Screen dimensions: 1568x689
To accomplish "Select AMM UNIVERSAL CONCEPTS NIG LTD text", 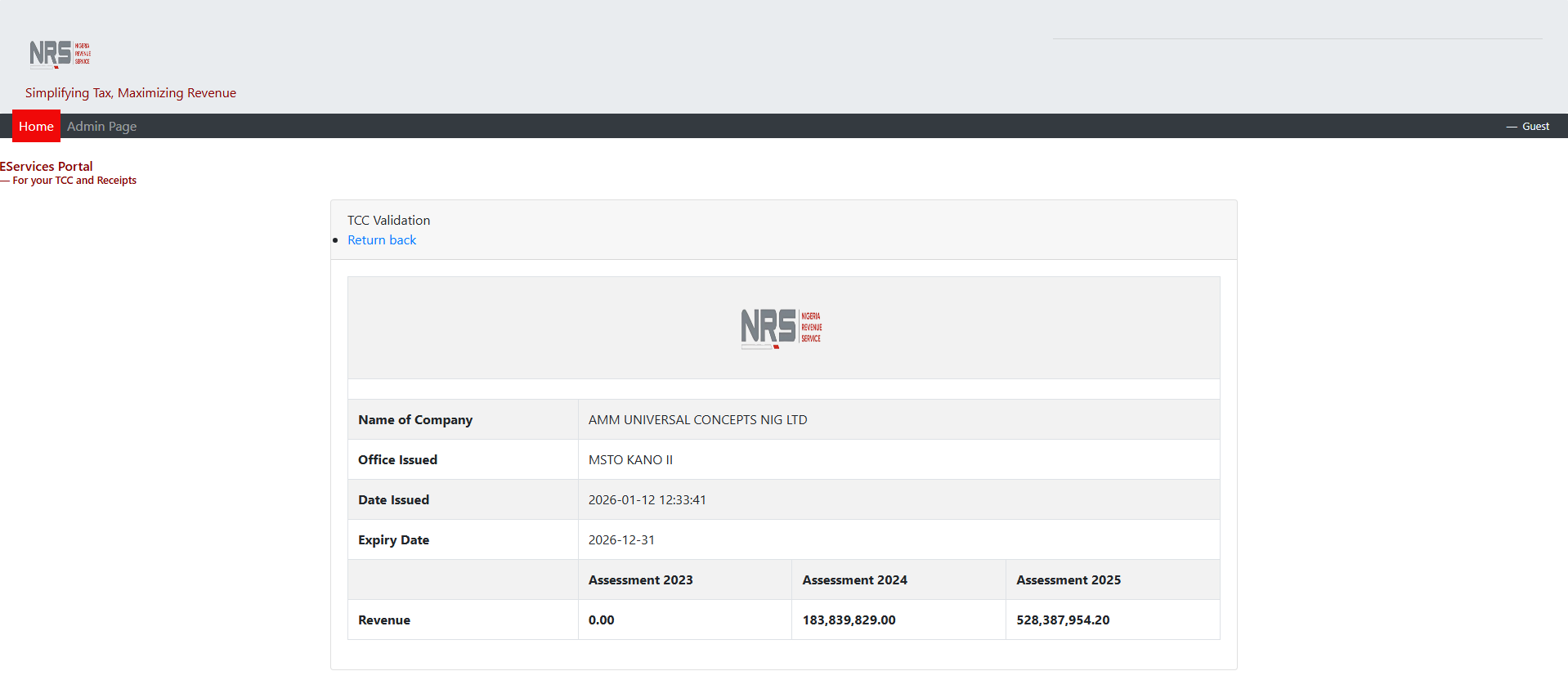I will click(x=697, y=420).
